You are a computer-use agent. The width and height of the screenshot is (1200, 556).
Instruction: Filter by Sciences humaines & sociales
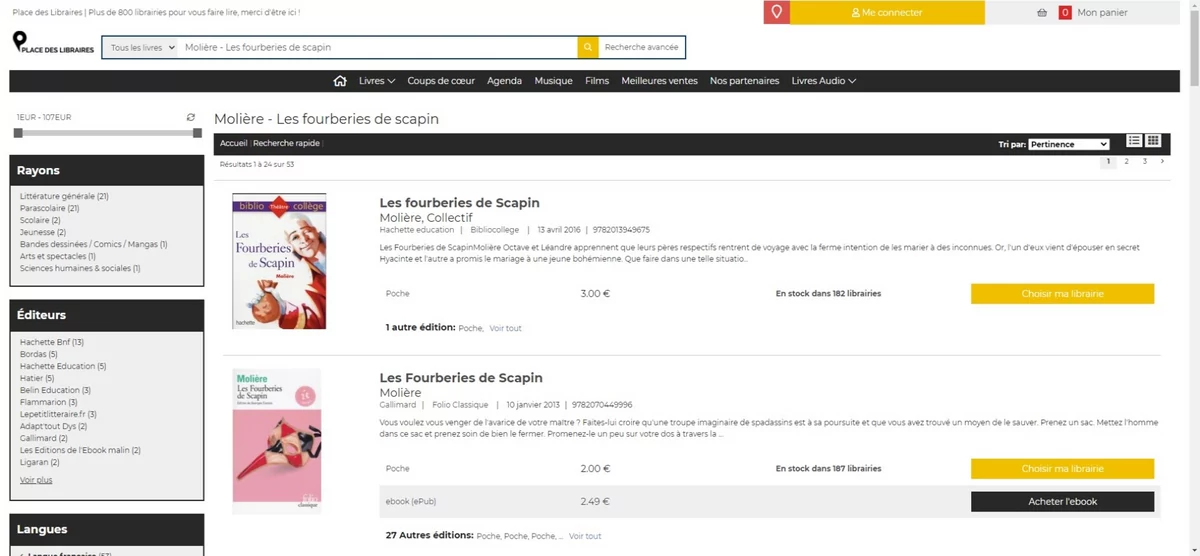[80, 268]
